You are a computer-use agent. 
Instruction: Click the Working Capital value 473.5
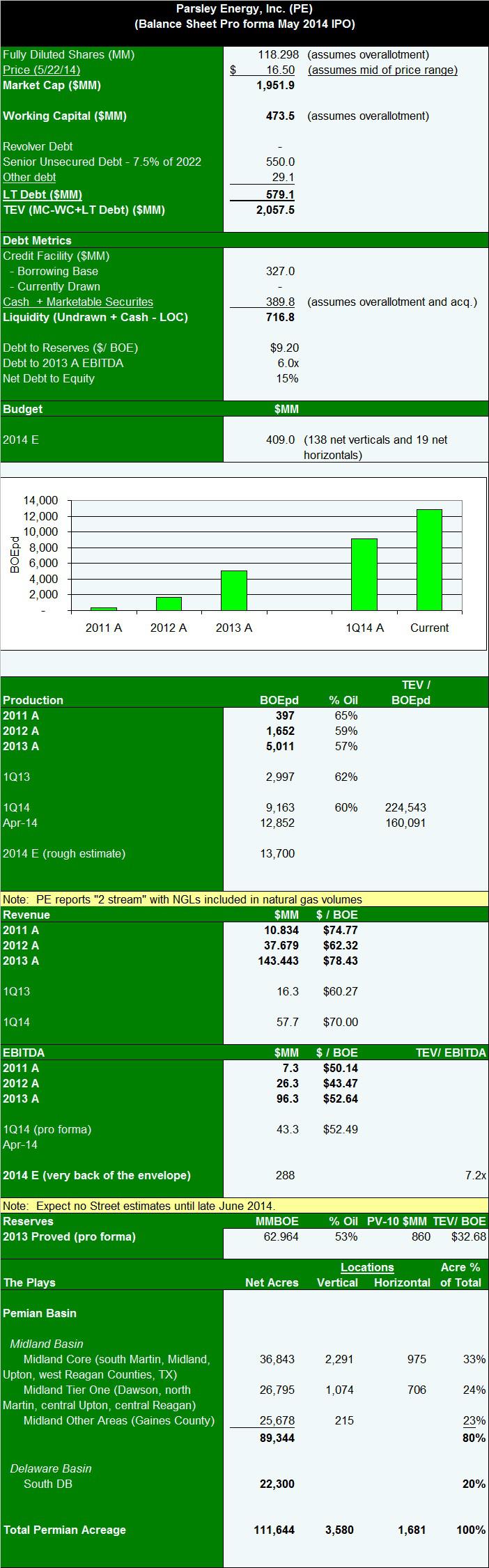pos(280,116)
